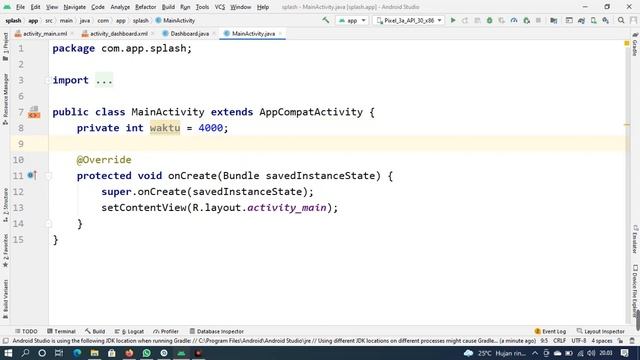Click the Search Everywhere magnifier icon
Image resolution: width=640 pixels, height=360 pixels.
(x=621, y=20)
